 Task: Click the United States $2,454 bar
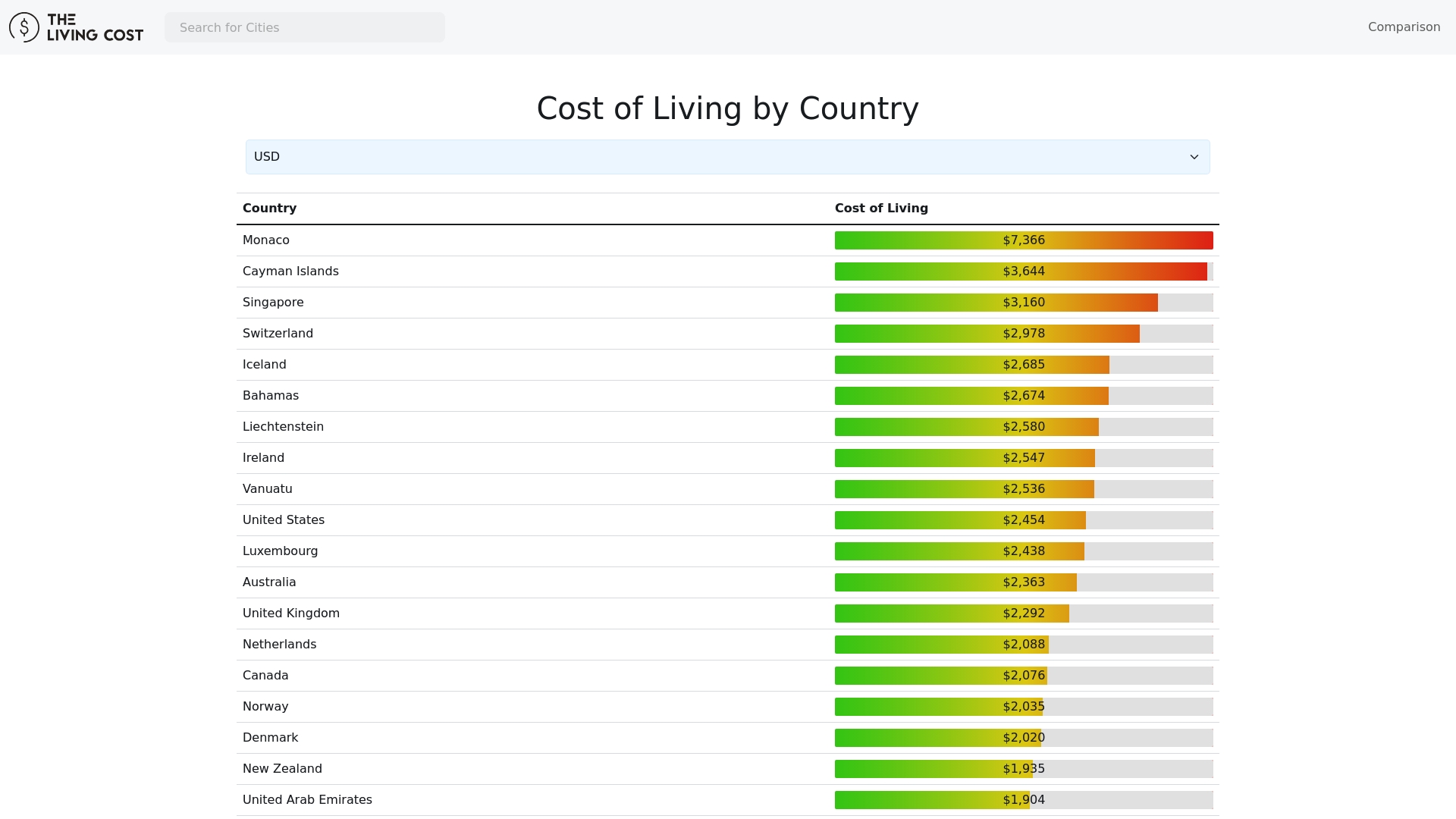960,520
